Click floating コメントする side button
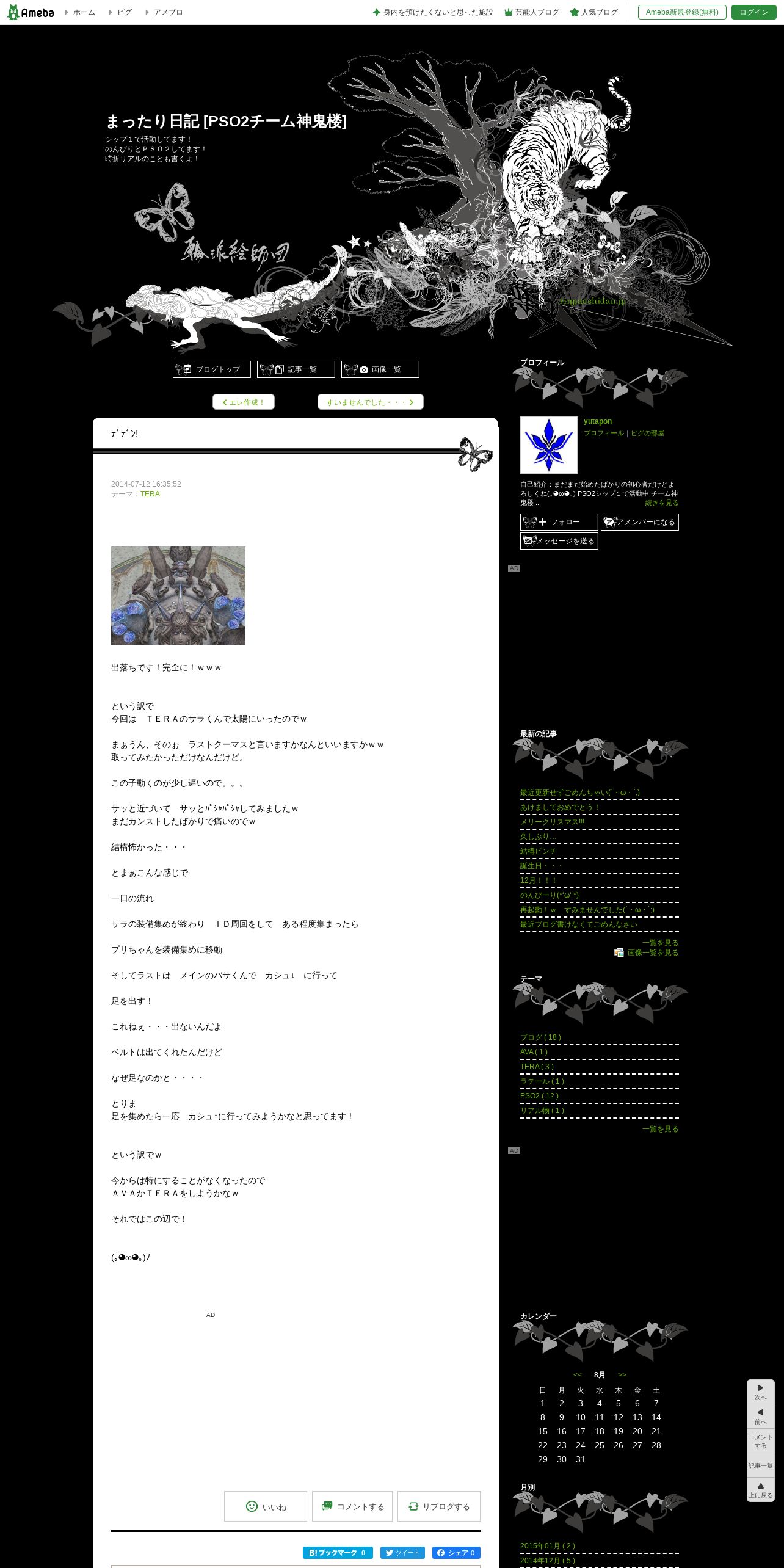This screenshot has width=784, height=1568. point(761,1441)
